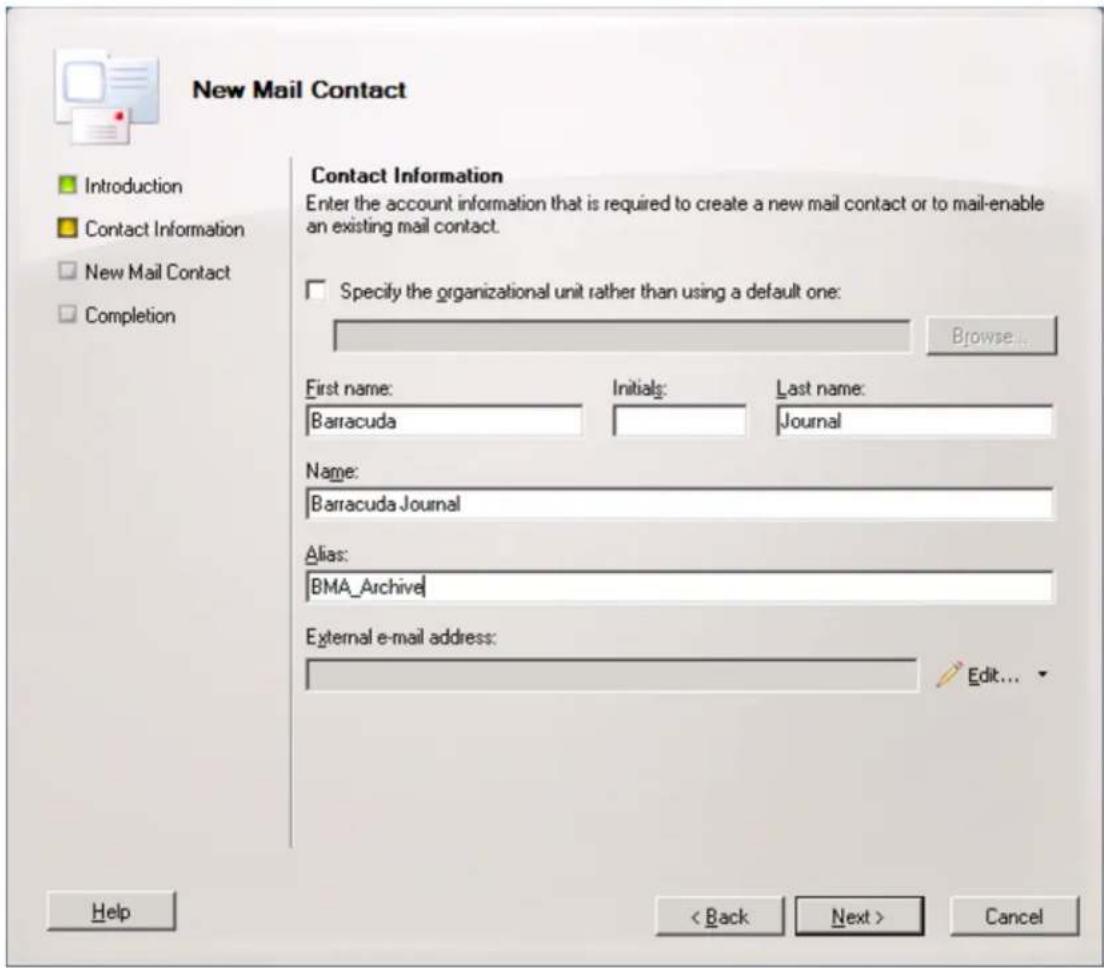This screenshot has width=1104, height=968.
Task: Click the 'New Mail Contact' title text
Action: pos(299,90)
